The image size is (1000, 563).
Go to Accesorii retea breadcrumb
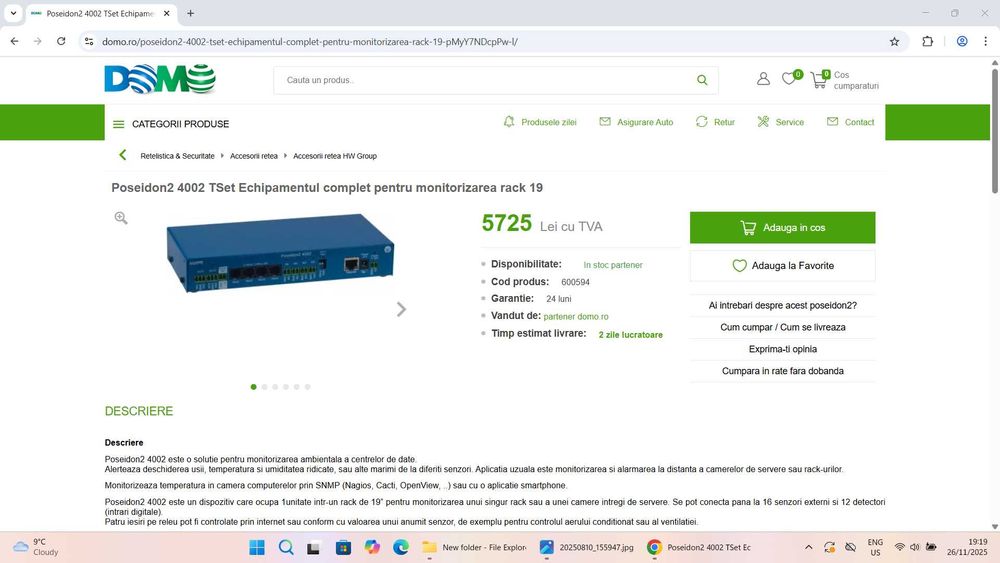tap(254, 156)
